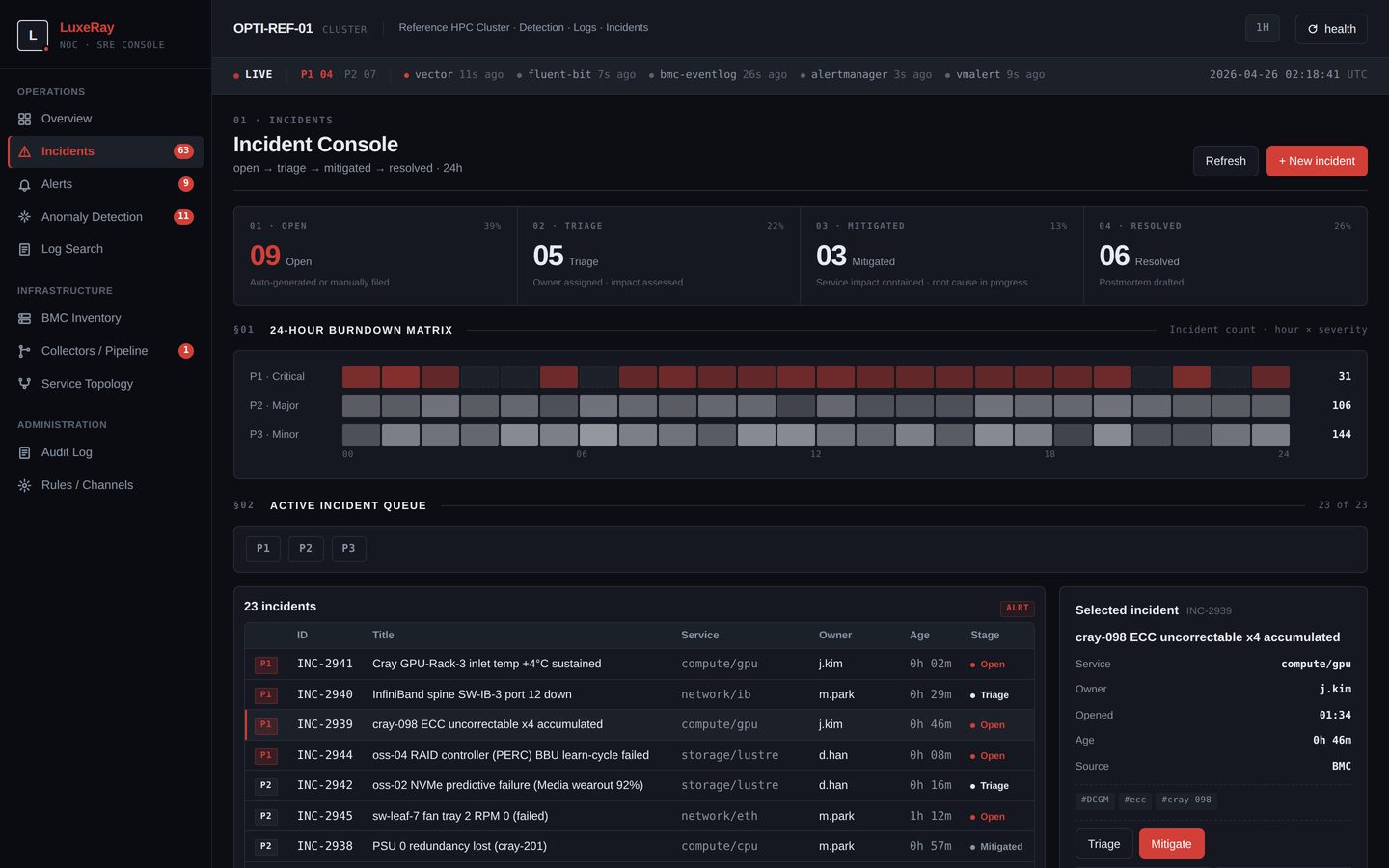Screen dimensions: 1389x868
Task: Click network/ib service of INC-2940
Action: 716,694
